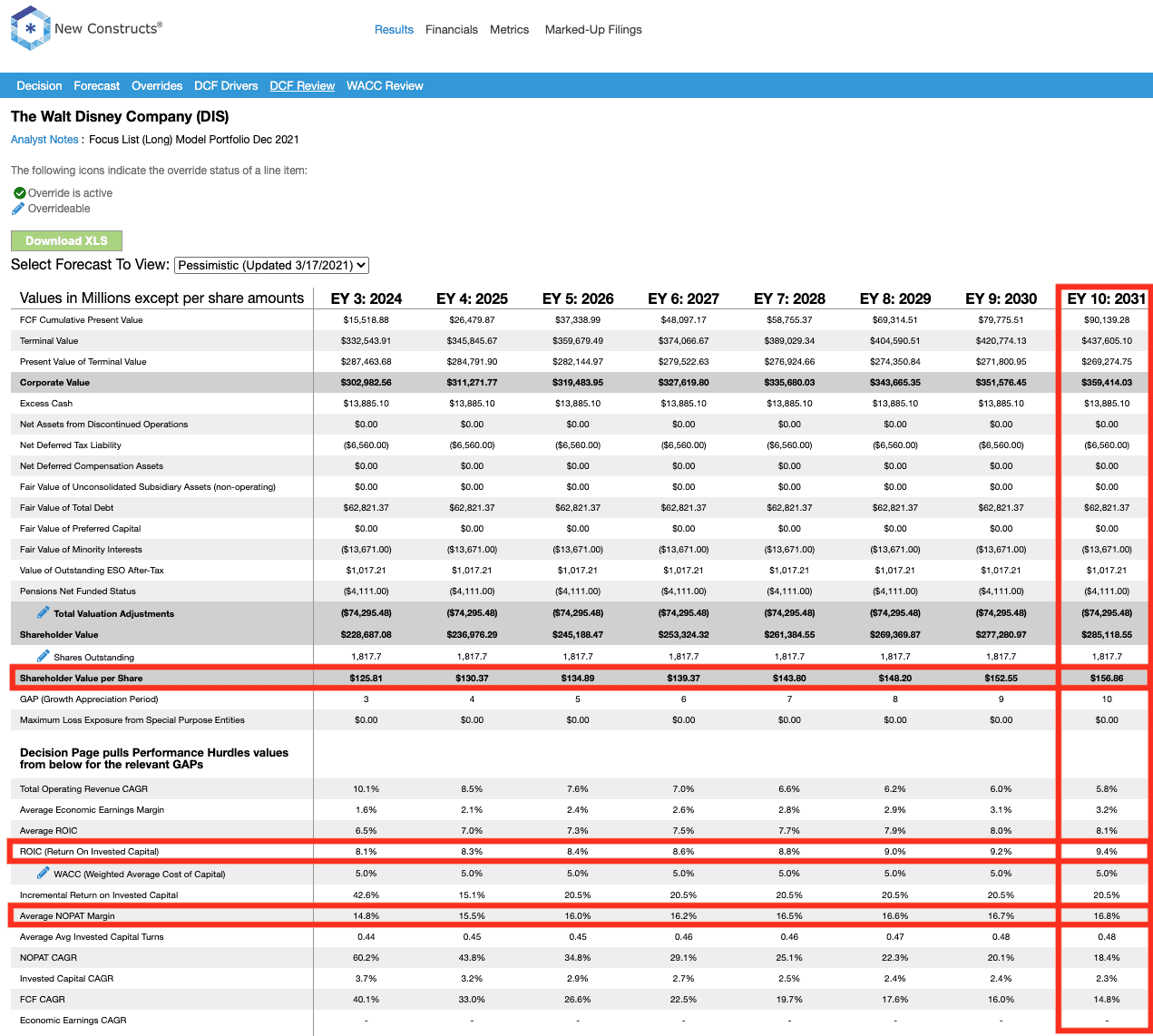Click the 42.6% Incremental Return cell

click(x=366, y=895)
